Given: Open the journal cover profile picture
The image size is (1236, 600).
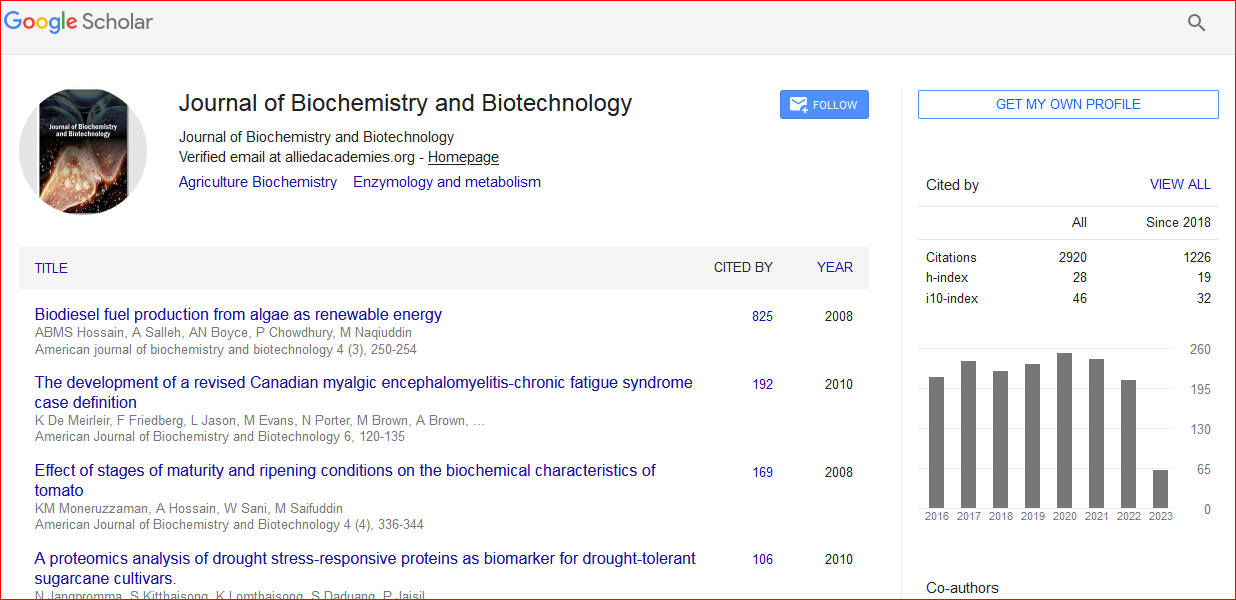Looking at the screenshot, I should pyautogui.click(x=83, y=151).
